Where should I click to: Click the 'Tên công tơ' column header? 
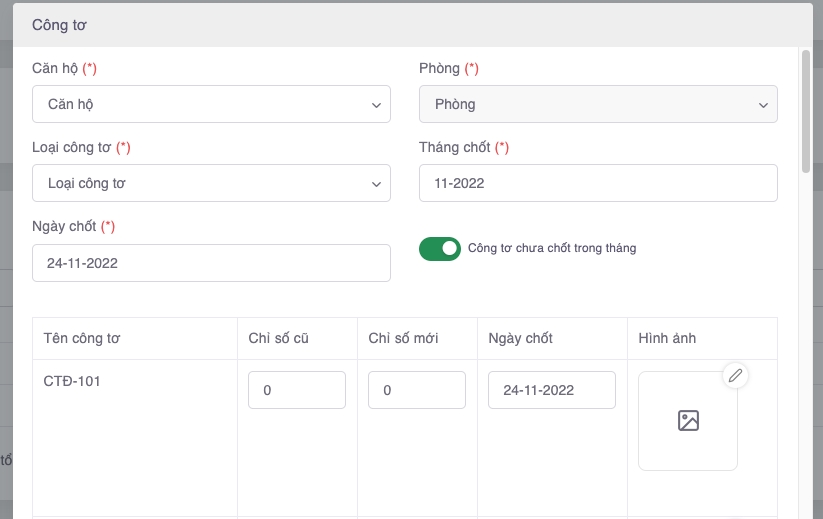coord(83,338)
